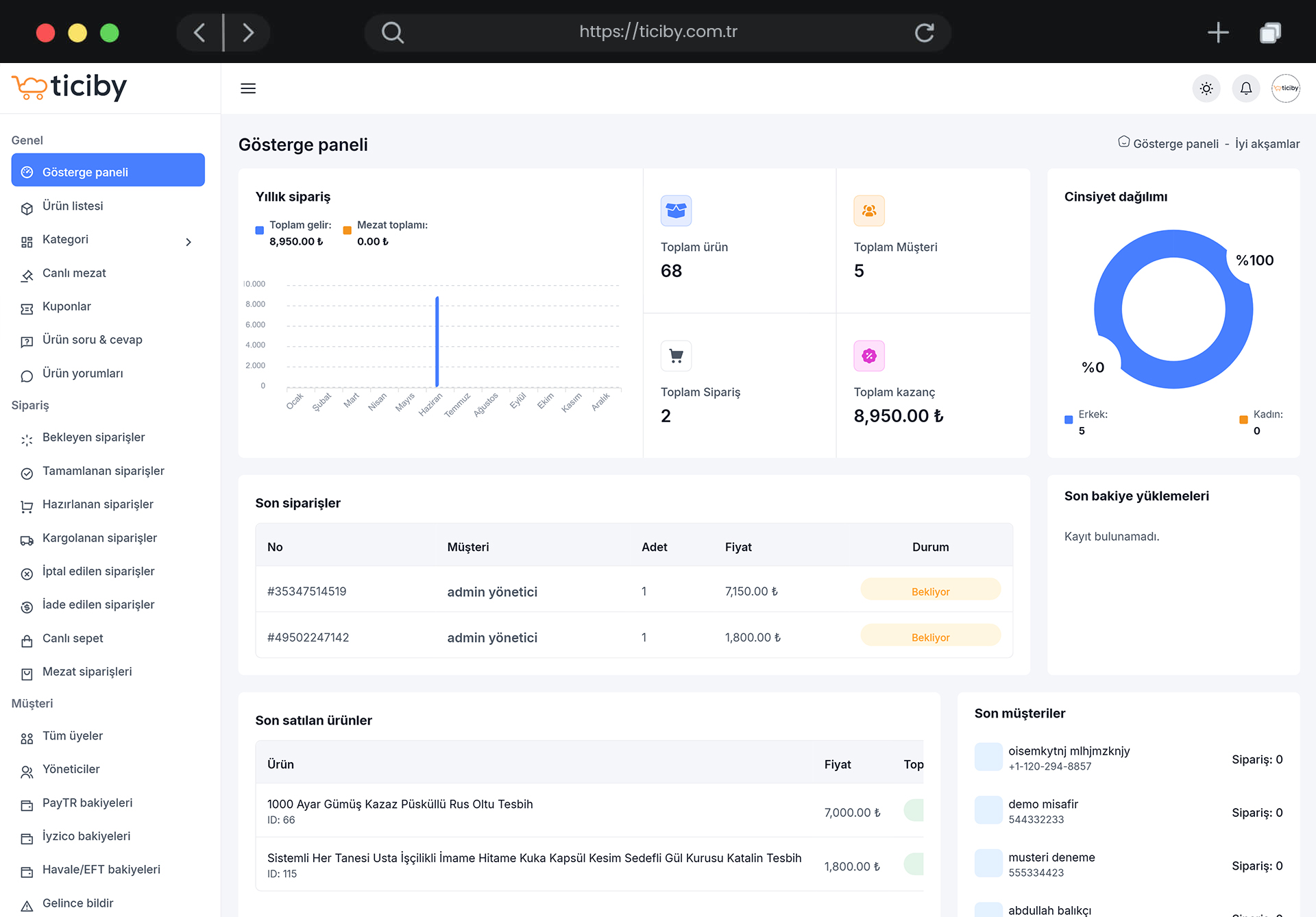This screenshot has height=917, width=1316.
Task: Click the Toplam ürün box icon
Action: 676,211
